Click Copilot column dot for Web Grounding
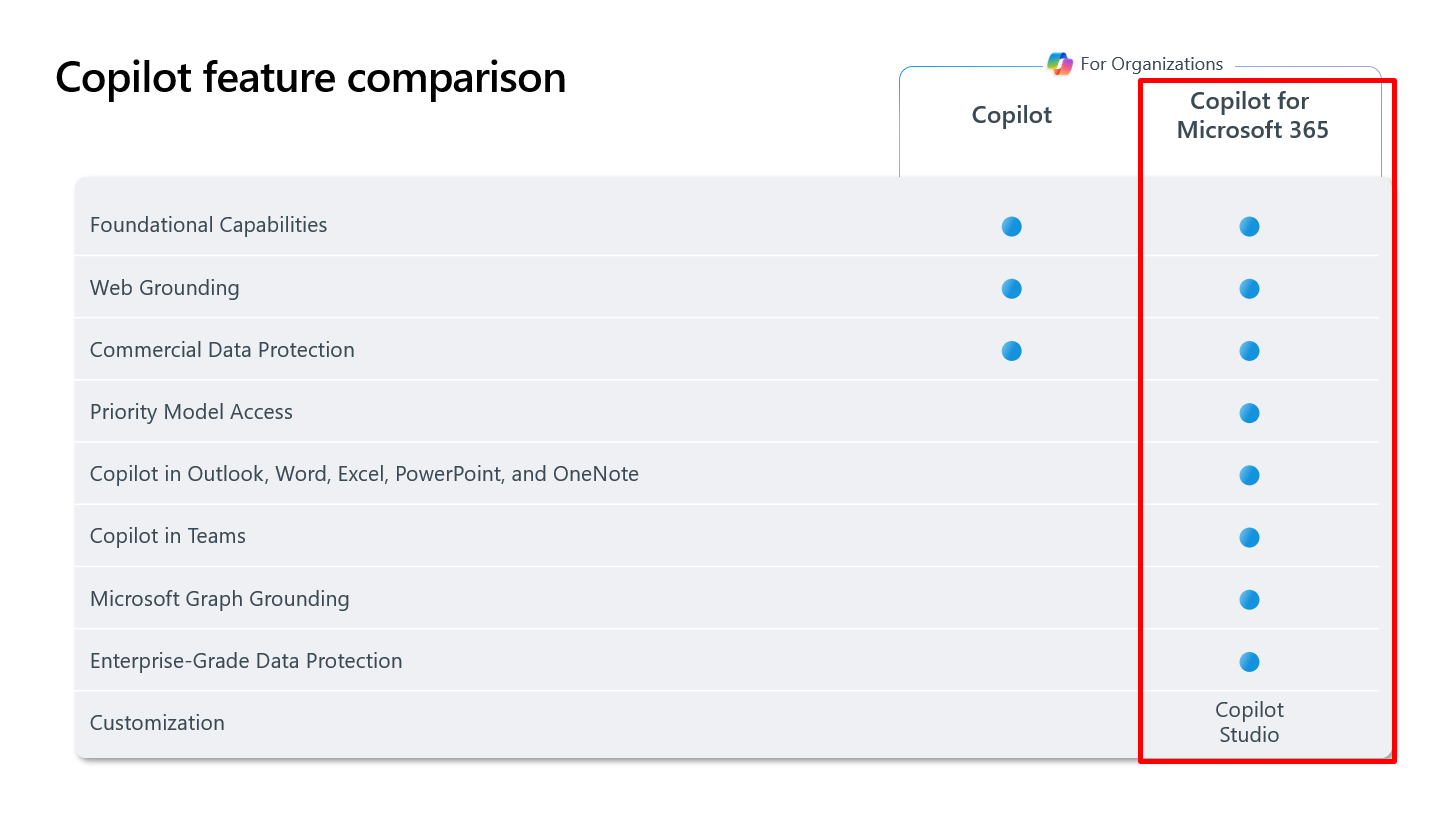 pos(1012,288)
